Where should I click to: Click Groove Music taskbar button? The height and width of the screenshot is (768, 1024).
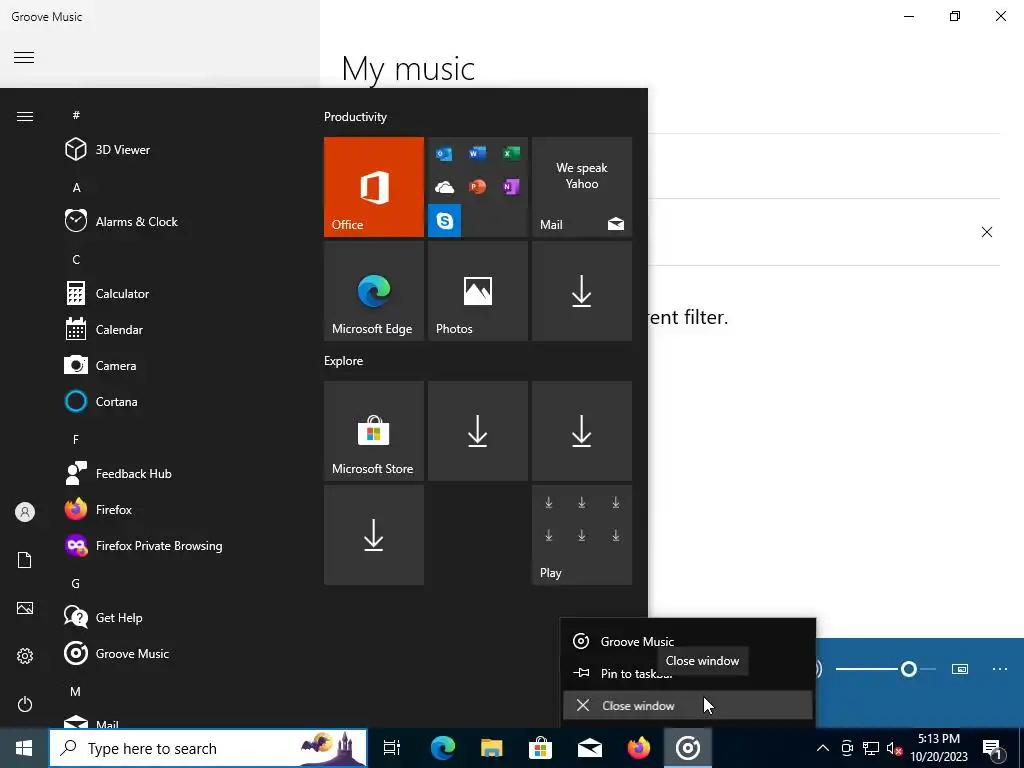688,748
